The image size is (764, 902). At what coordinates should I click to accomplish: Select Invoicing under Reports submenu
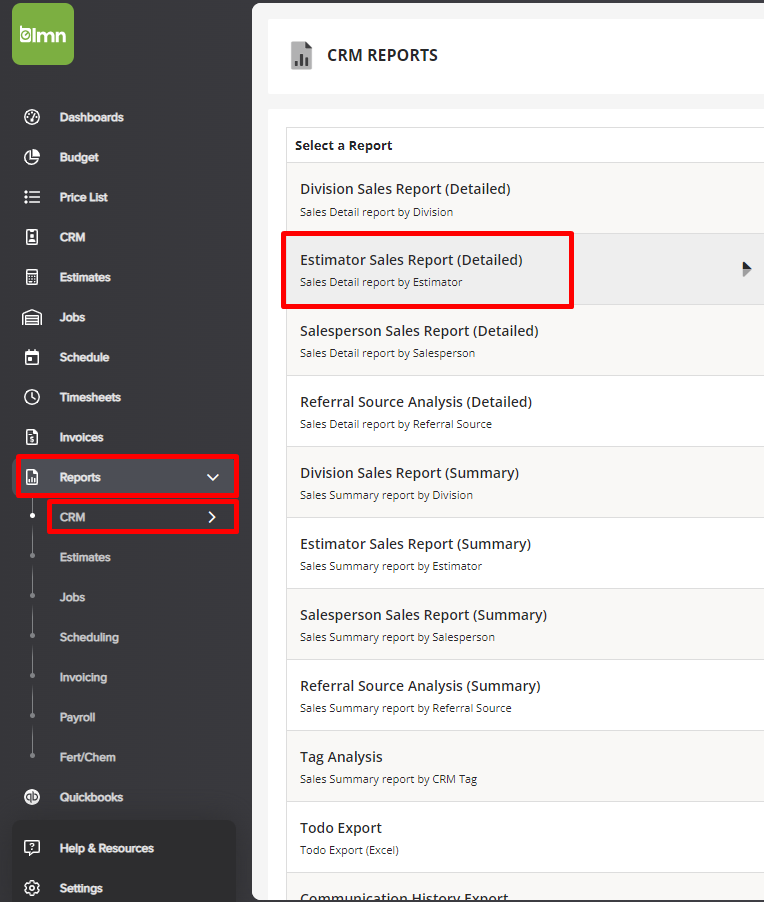[x=83, y=677]
